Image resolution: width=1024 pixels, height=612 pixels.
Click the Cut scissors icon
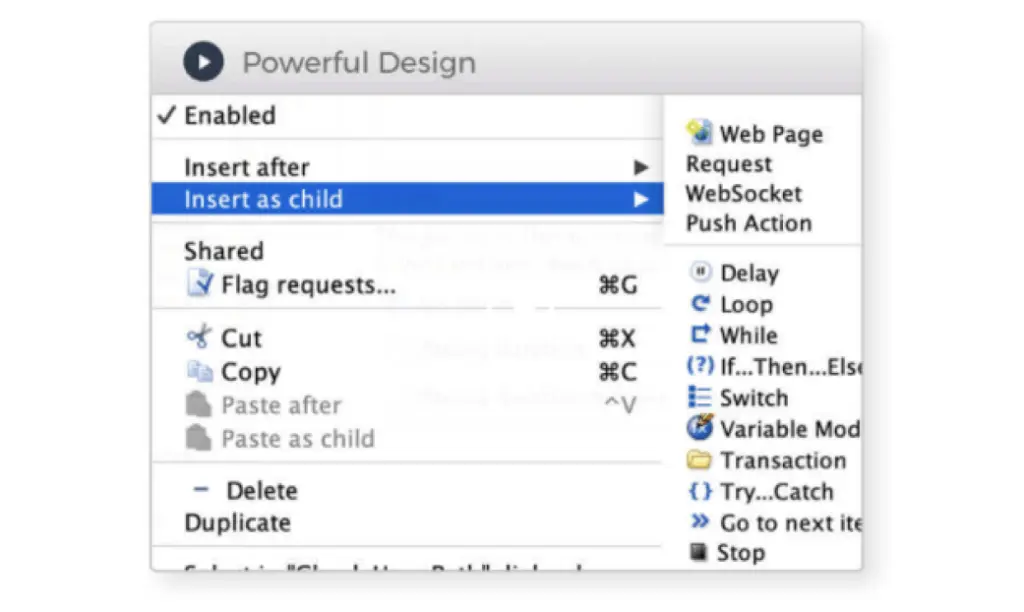(x=199, y=337)
